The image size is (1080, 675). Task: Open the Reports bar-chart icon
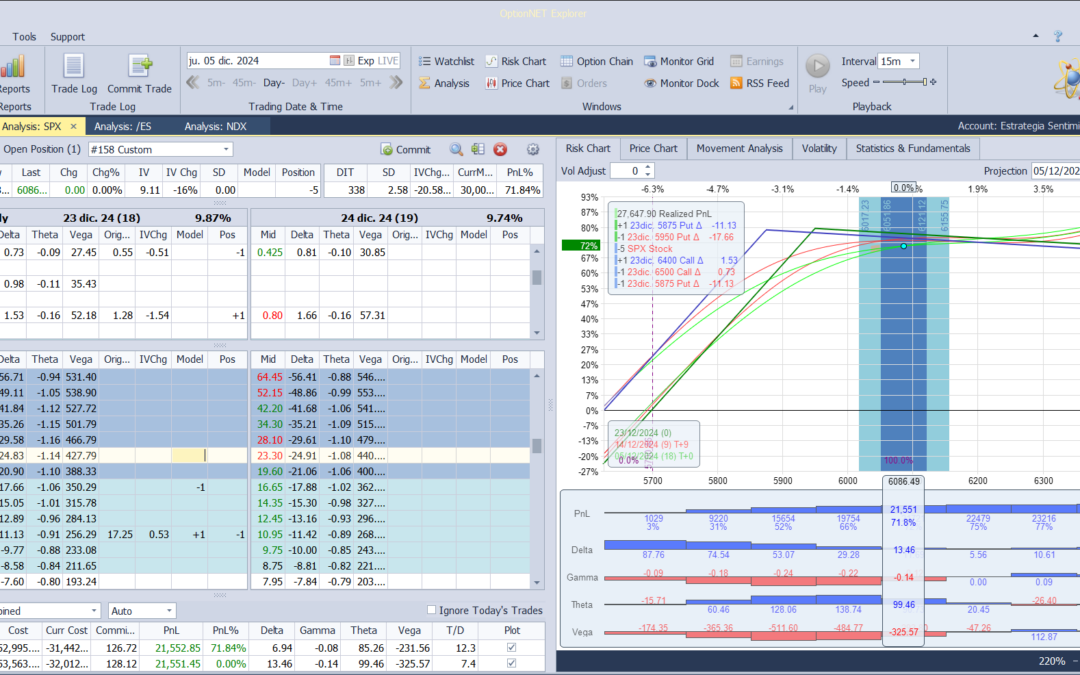[x=12, y=67]
